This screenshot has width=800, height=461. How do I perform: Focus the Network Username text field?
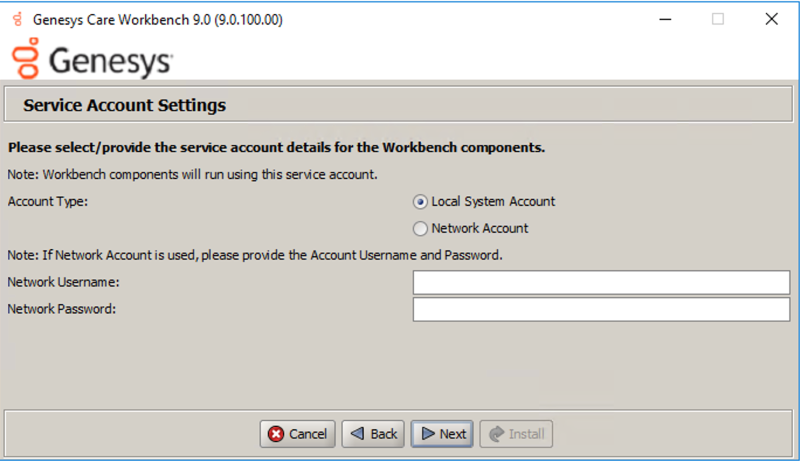tap(601, 283)
